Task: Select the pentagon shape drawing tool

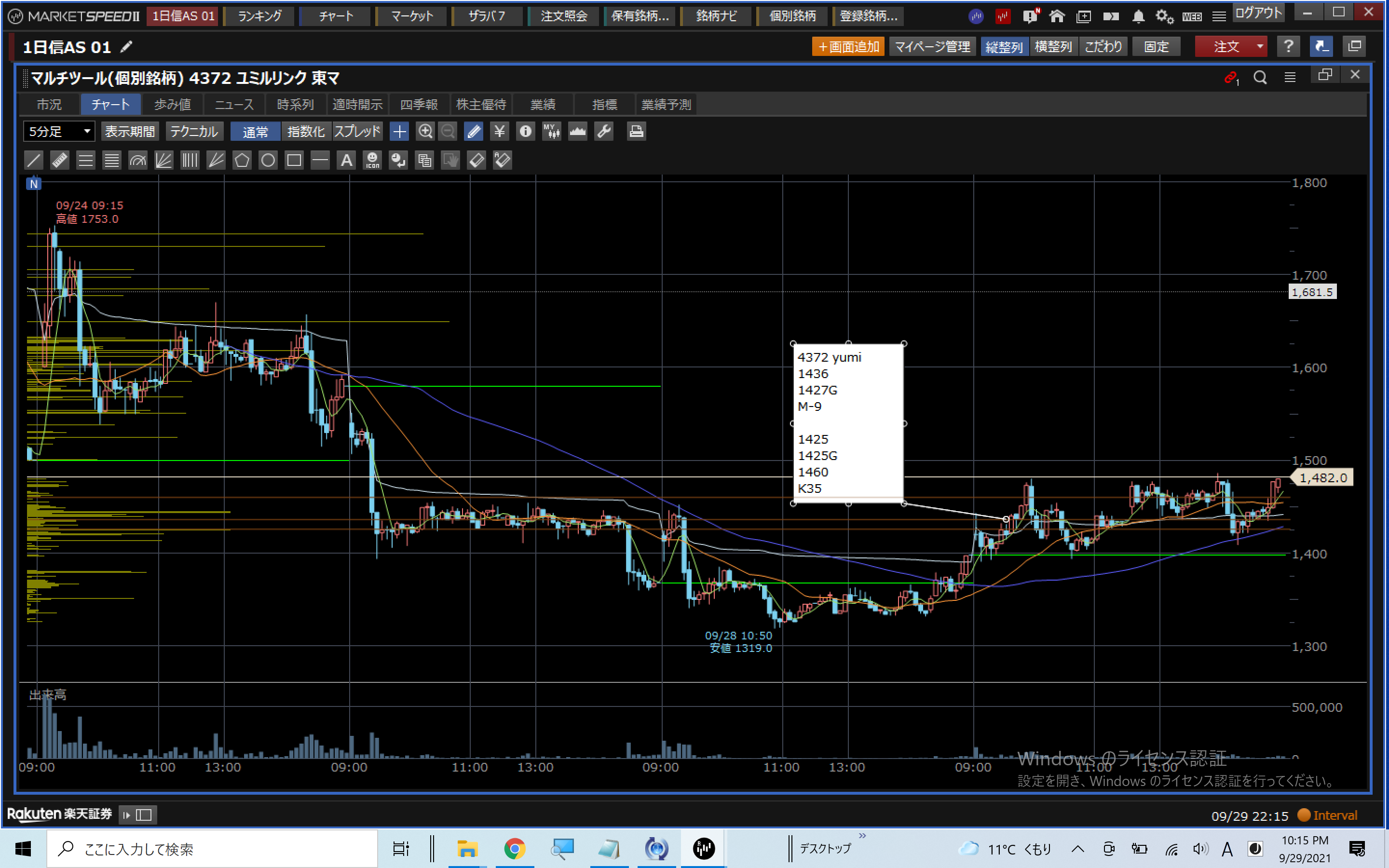Action: coord(242,160)
